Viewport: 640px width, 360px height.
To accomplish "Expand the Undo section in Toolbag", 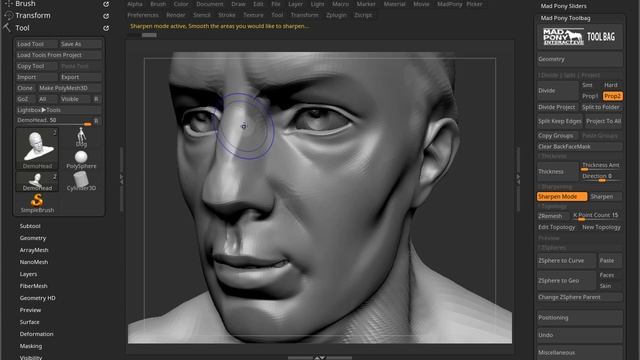I will pos(580,335).
